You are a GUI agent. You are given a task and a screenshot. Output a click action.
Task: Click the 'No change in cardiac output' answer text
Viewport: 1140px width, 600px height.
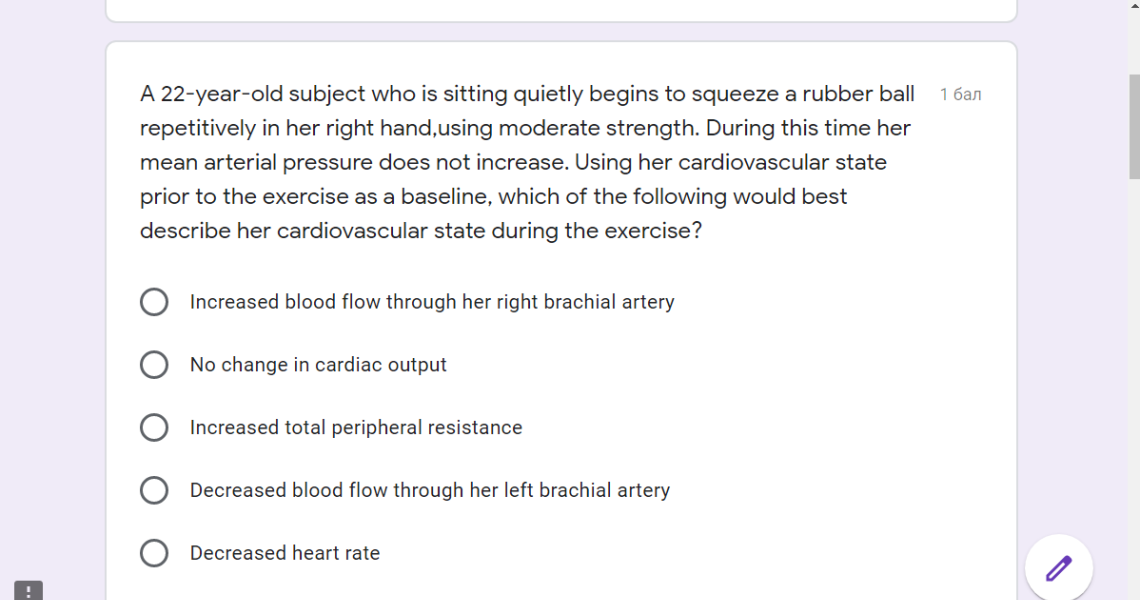pos(318,364)
